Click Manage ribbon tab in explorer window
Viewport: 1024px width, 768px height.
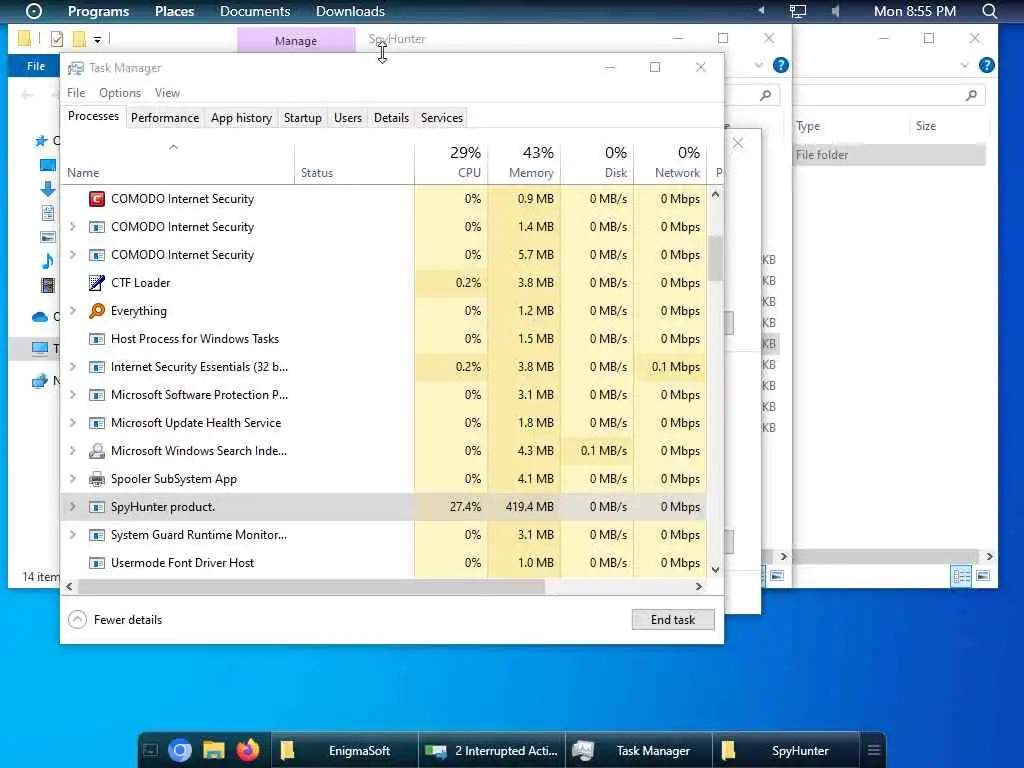tap(296, 40)
